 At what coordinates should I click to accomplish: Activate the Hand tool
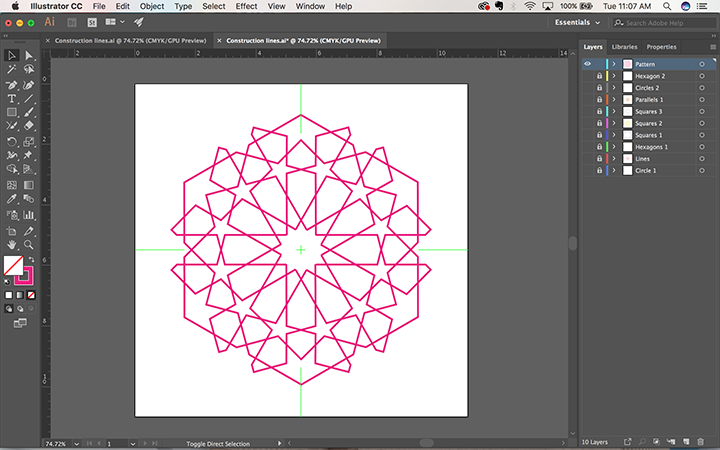coord(11,244)
